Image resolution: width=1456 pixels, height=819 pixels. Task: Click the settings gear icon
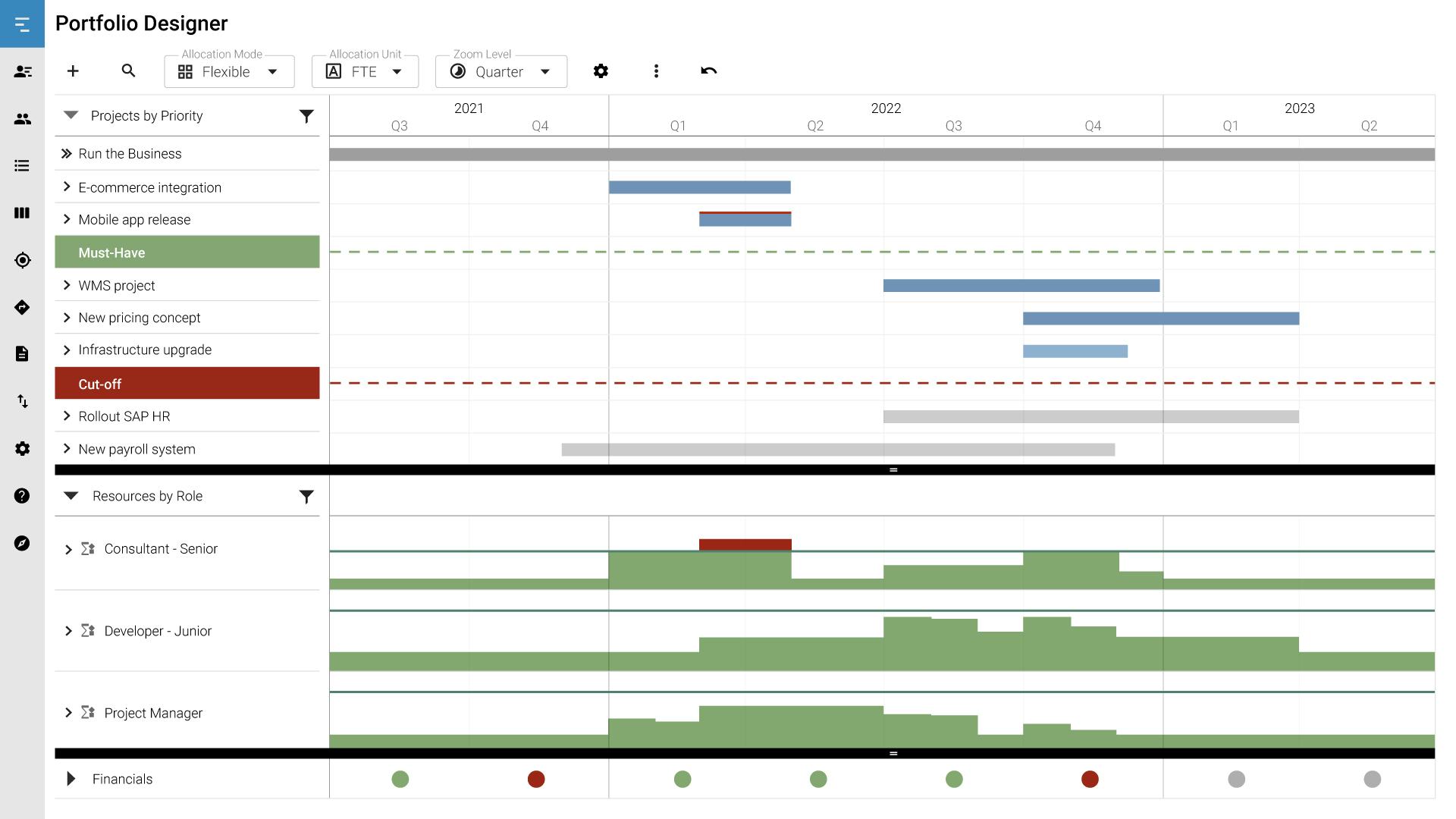600,71
